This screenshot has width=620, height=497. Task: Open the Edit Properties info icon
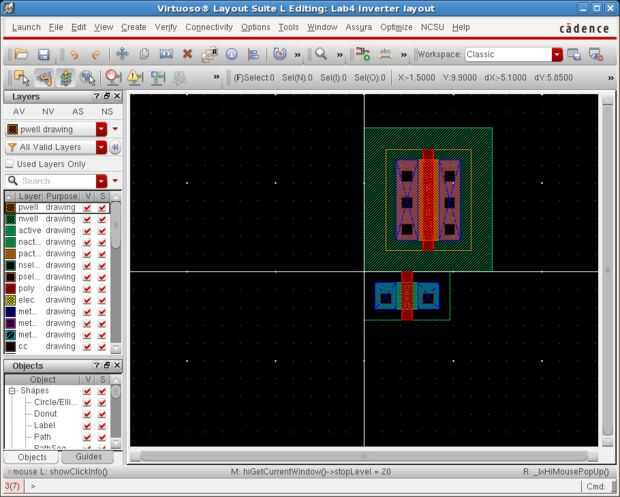tap(231, 54)
